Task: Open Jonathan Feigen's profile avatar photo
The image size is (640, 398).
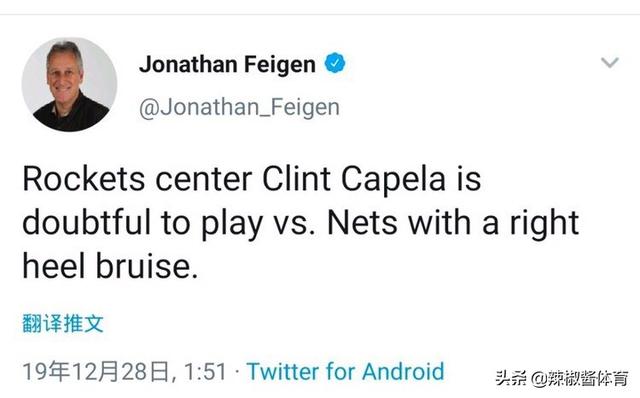Action: pos(69,84)
